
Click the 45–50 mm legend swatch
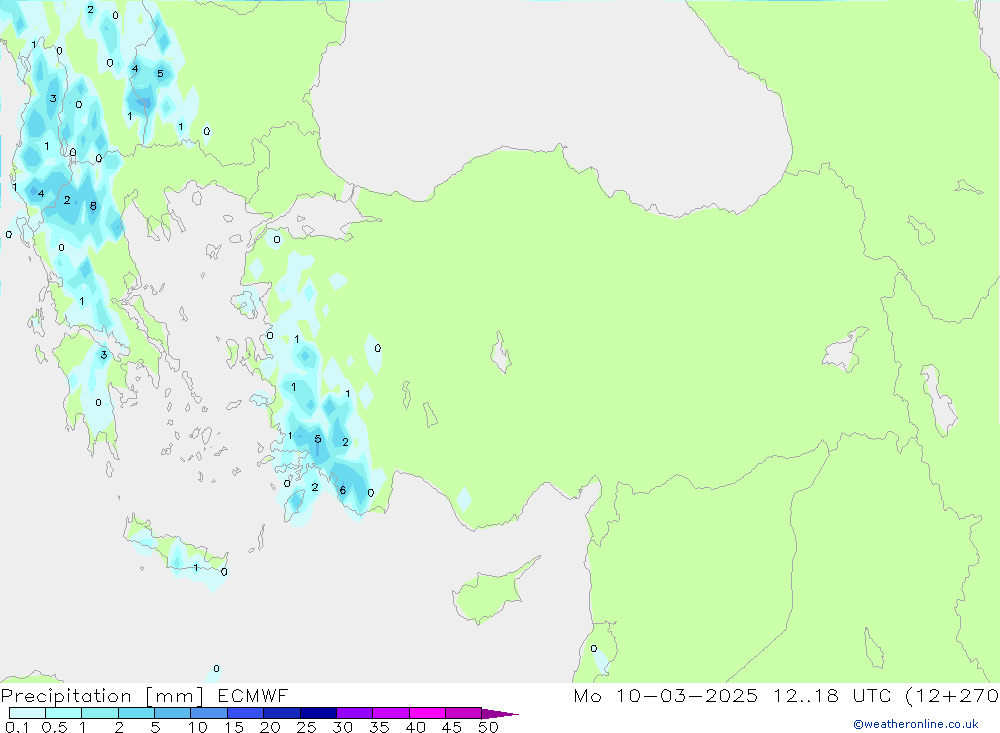coord(463,713)
